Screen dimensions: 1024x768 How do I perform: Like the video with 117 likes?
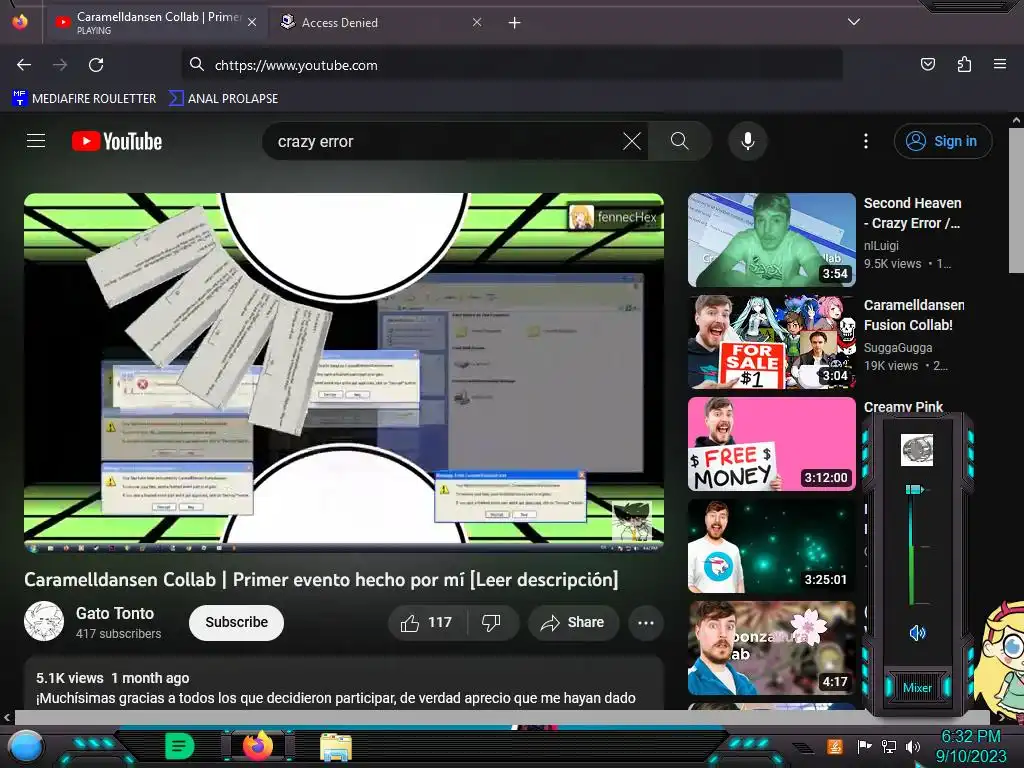tap(427, 622)
